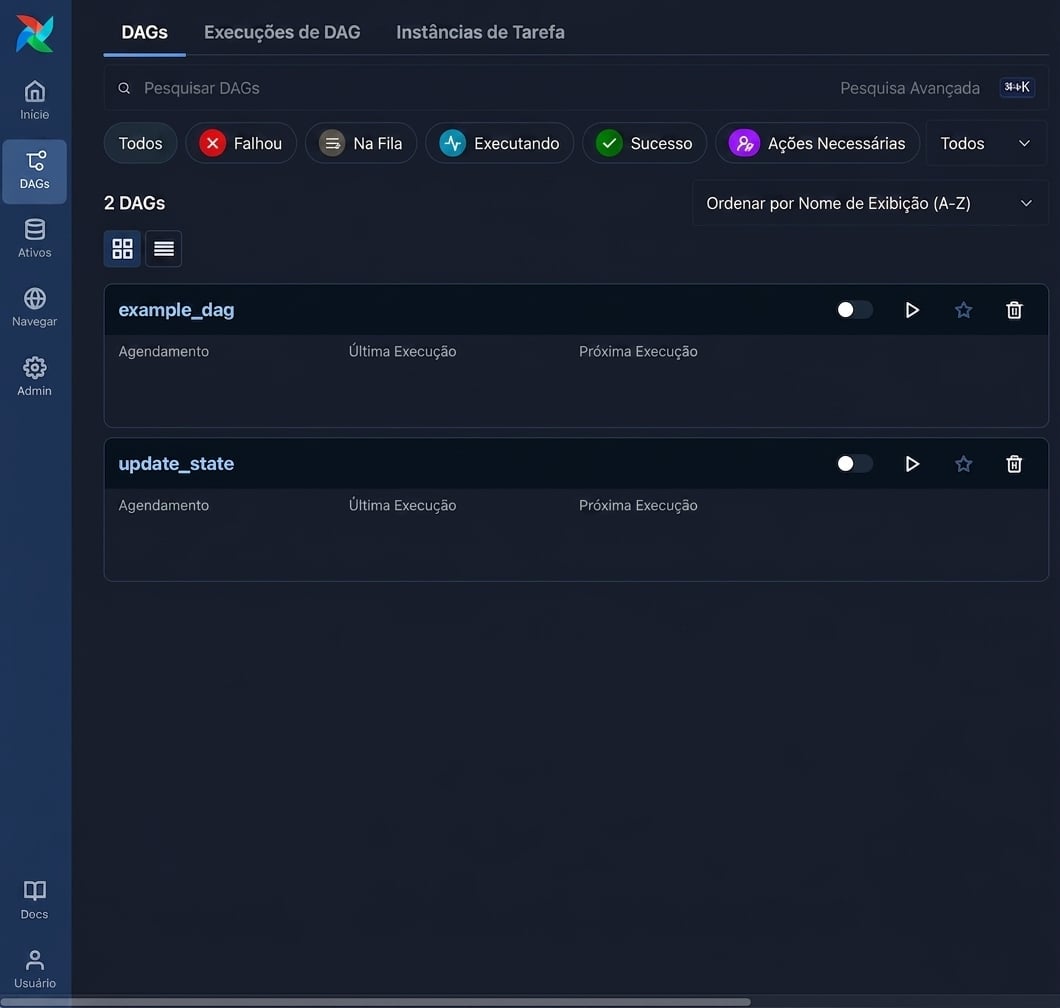The width and height of the screenshot is (1060, 1008).
Task: Go to Início in sidebar
Action: (x=34, y=100)
